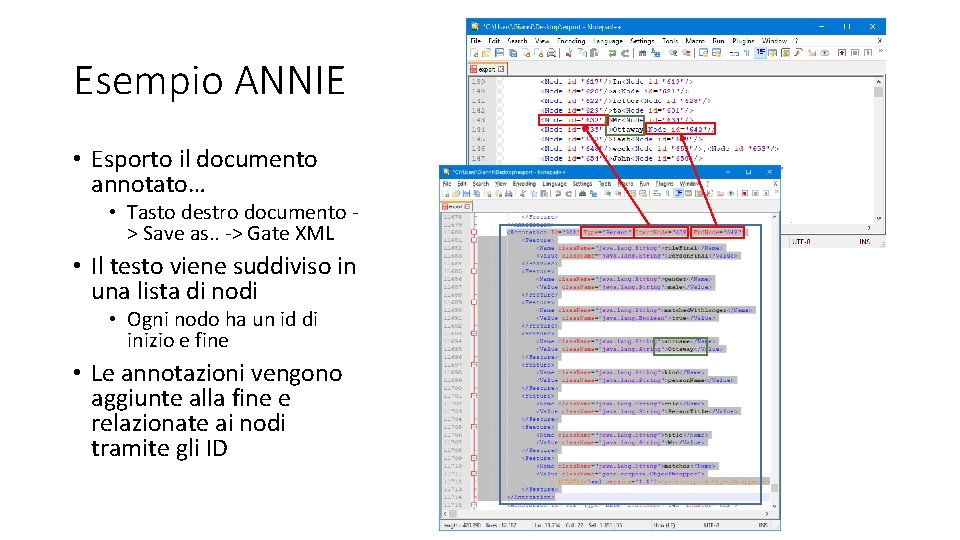Open File menu in back Notepad++ window

pos(474,41)
